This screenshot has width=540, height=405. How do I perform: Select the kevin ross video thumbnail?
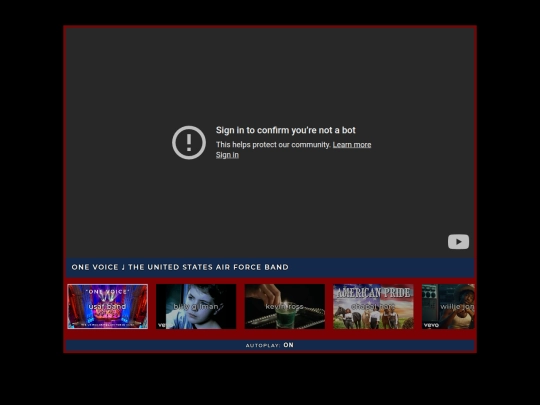pos(285,307)
